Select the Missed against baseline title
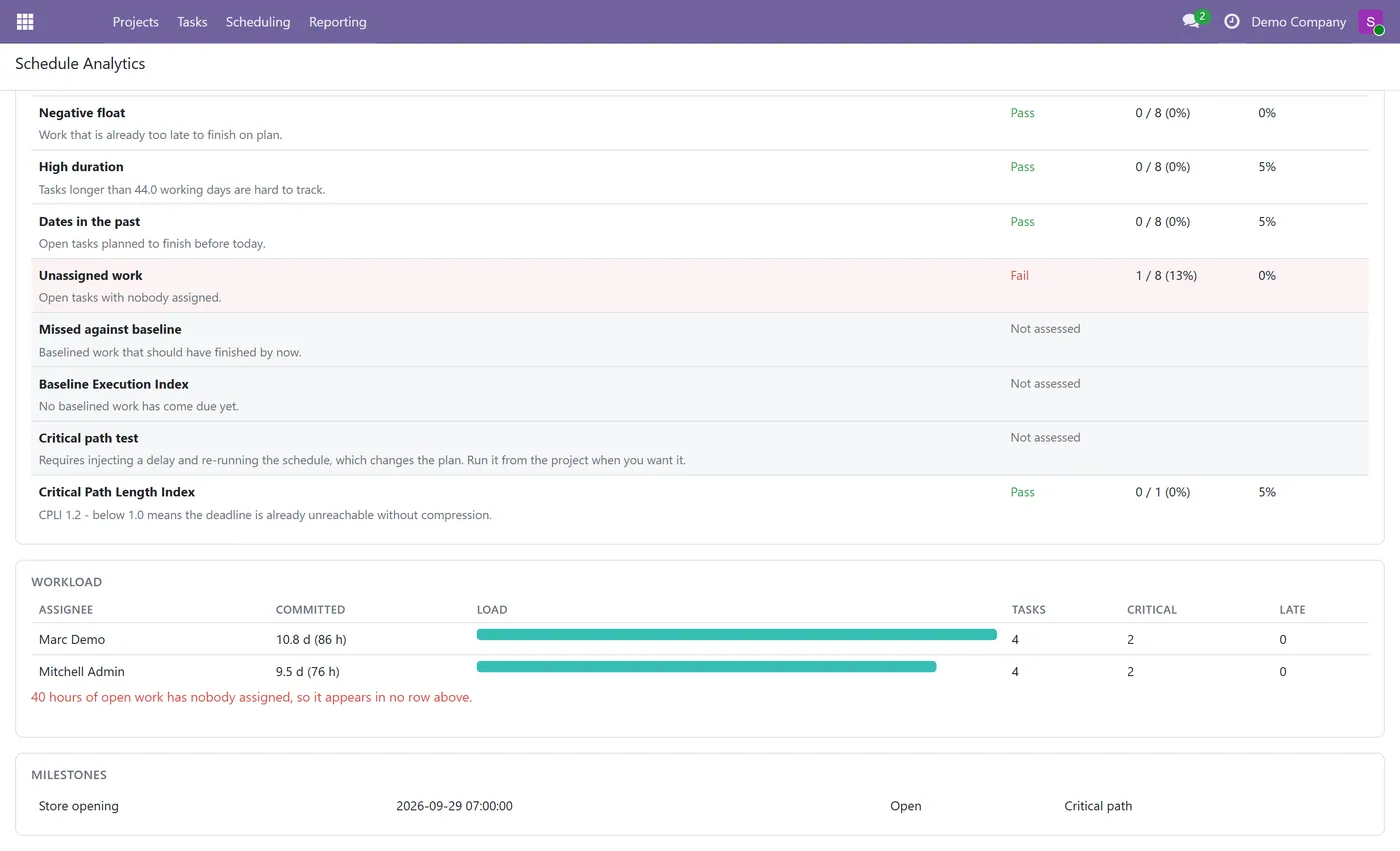The height and width of the screenshot is (851, 1400). [110, 330]
